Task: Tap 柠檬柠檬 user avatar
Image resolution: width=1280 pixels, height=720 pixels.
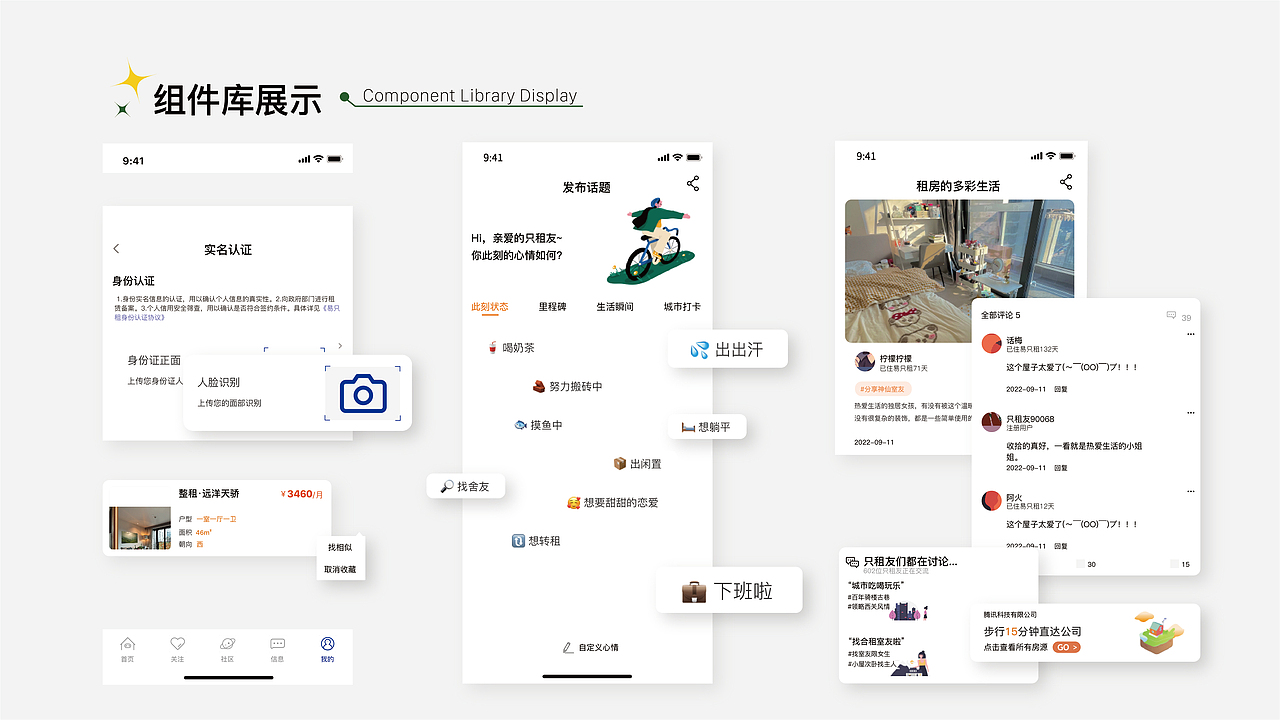Action: [865, 362]
